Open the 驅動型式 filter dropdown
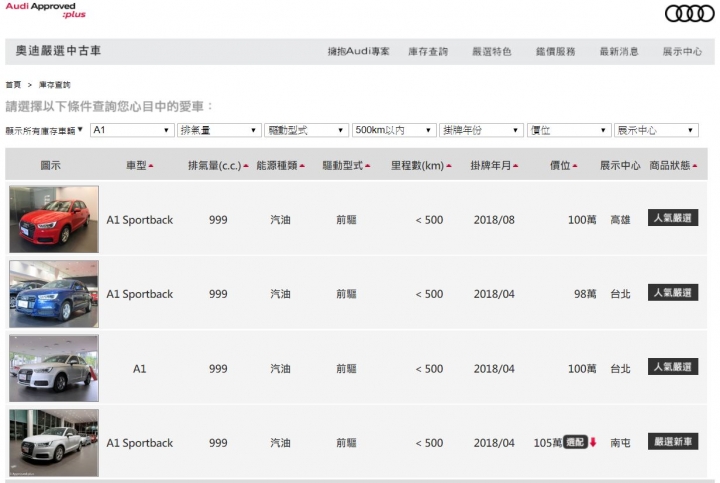 [x=307, y=130]
